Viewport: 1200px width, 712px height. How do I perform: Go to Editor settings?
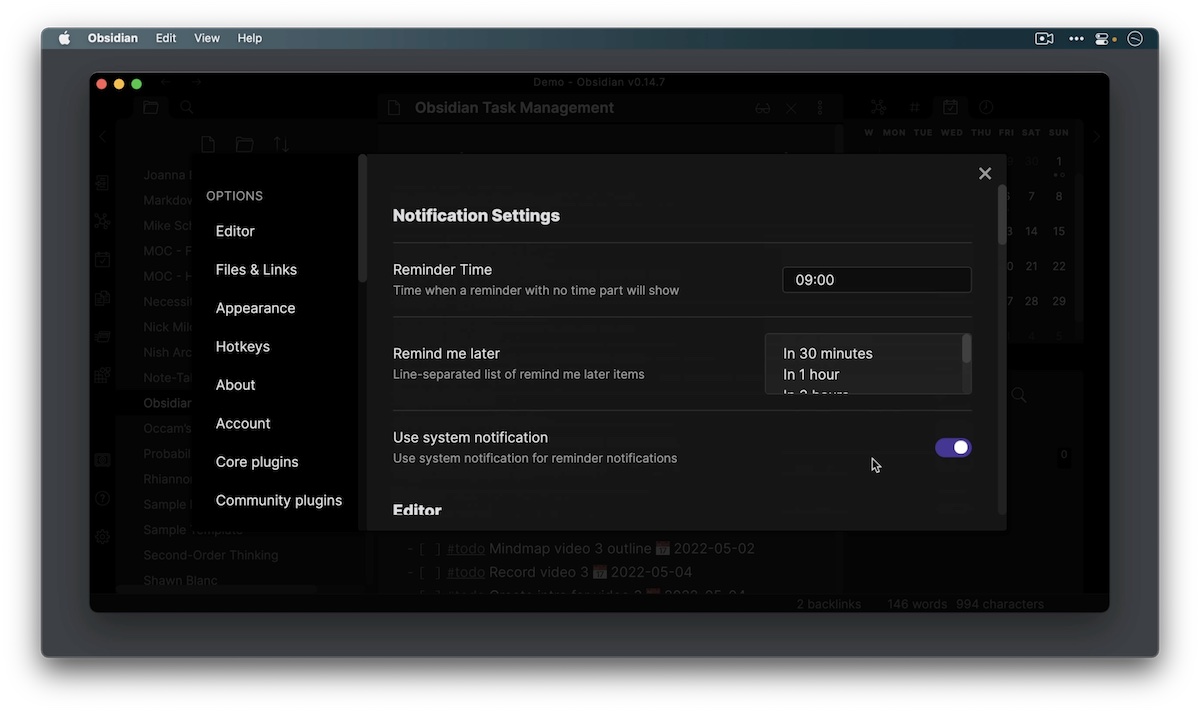[x=235, y=231]
